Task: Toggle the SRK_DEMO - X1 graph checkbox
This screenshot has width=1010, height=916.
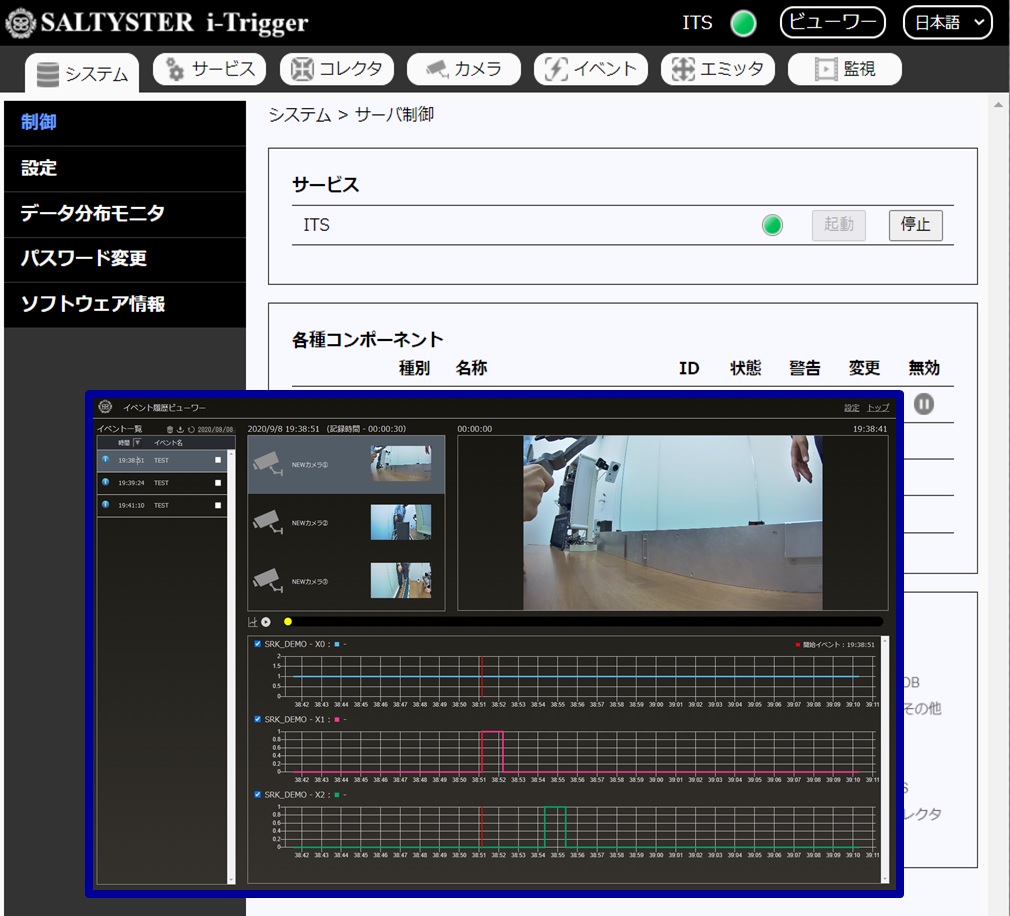Action: tap(259, 719)
